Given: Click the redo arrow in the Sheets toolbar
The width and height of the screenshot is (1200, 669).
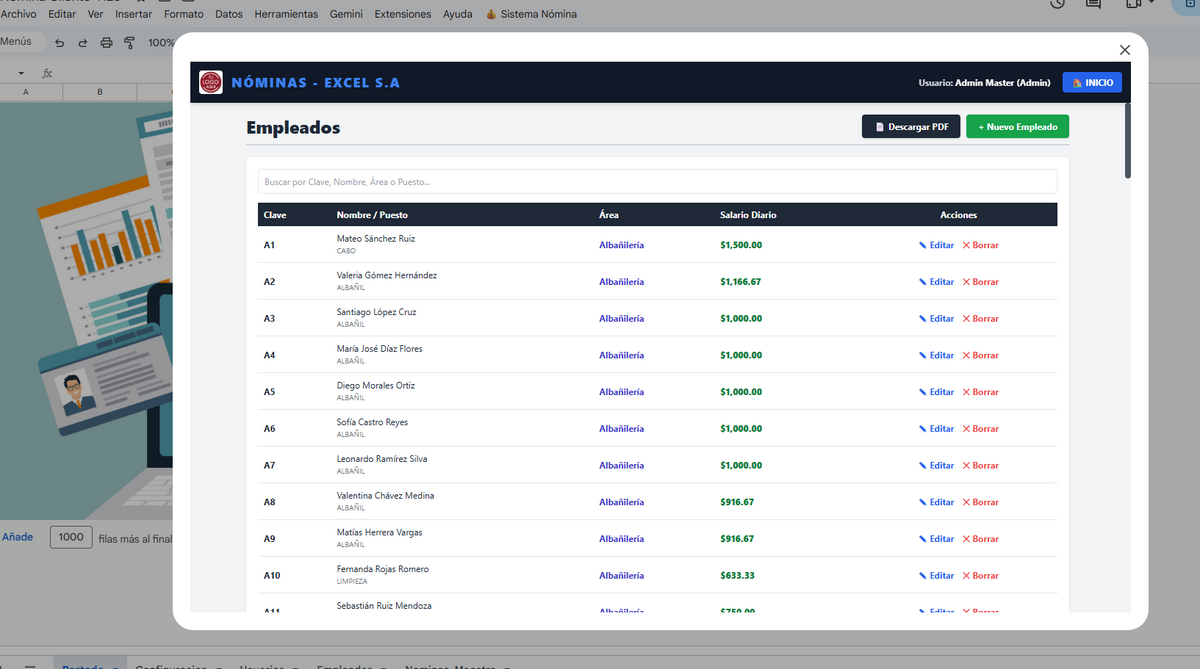Looking at the screenshot, I should pyautogui.click(x=83, y=43).
